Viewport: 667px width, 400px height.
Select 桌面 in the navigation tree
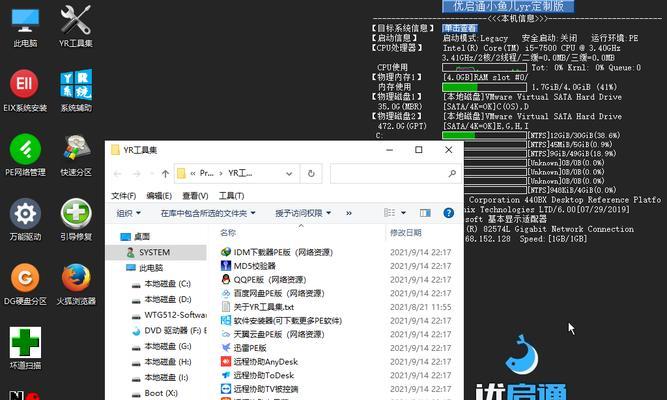[142, 237]
